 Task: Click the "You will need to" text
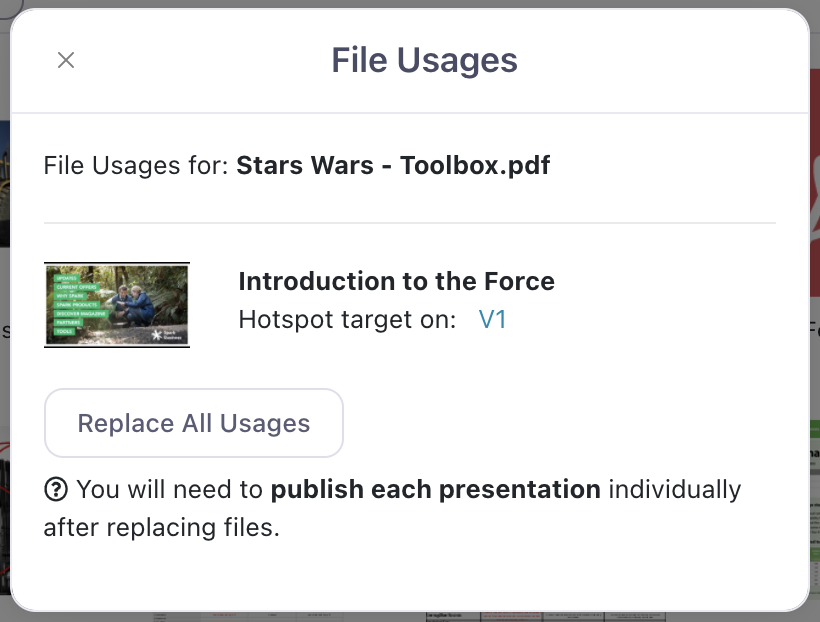171,490
